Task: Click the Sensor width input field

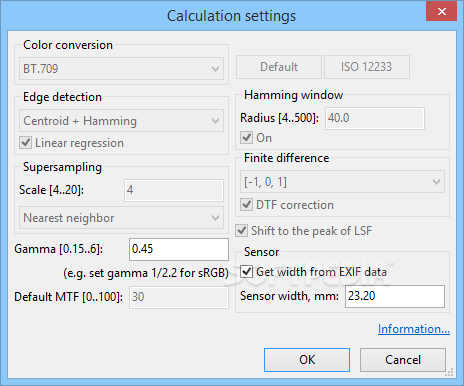Action: (x=395, y=296)
